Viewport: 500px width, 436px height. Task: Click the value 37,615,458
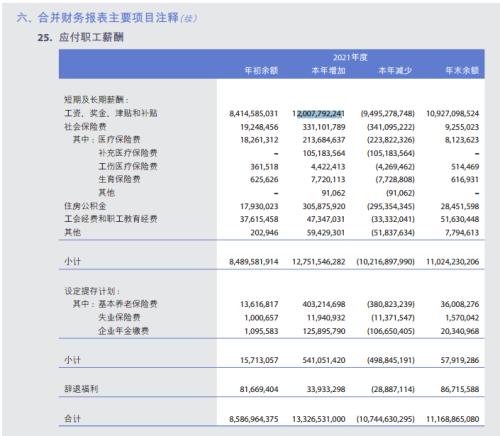259,219
